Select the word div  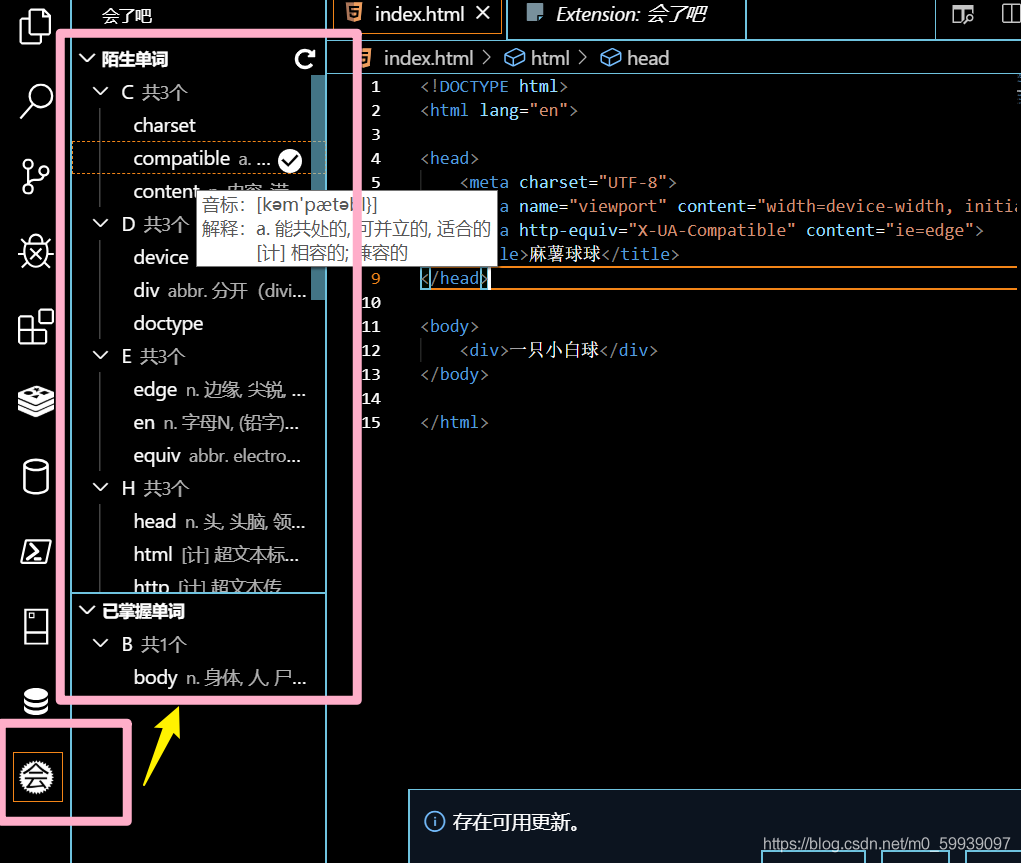click(146, 290)
